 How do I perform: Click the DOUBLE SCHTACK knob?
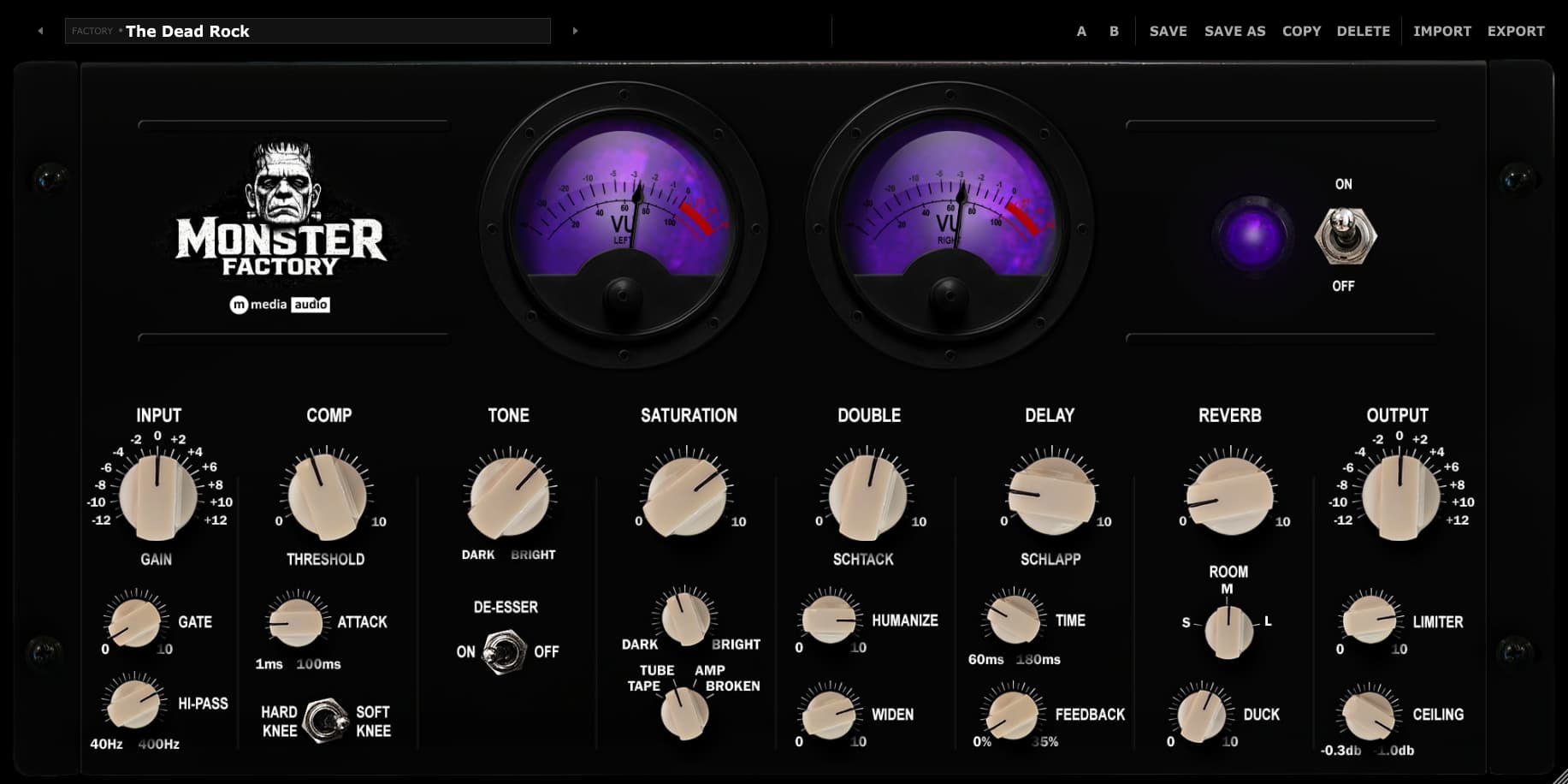click(867, 496)
